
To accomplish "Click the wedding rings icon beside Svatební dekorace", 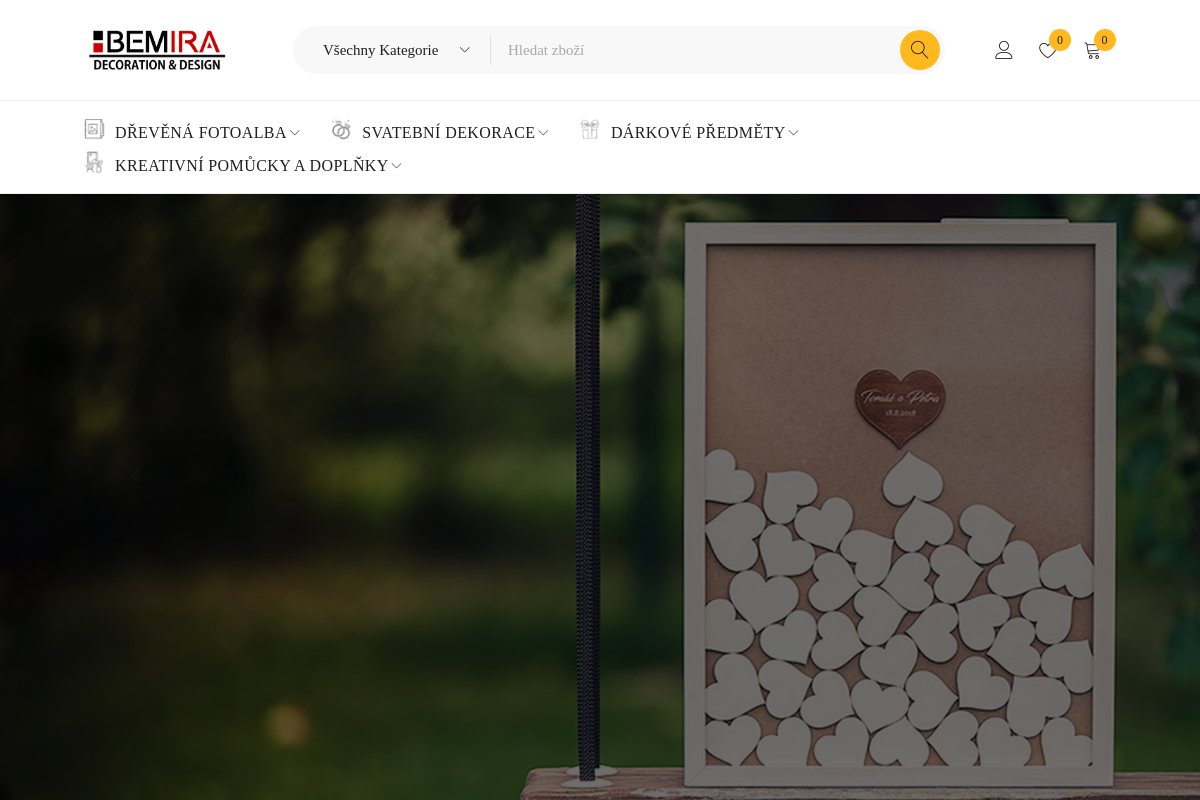I will pos(342,130).
